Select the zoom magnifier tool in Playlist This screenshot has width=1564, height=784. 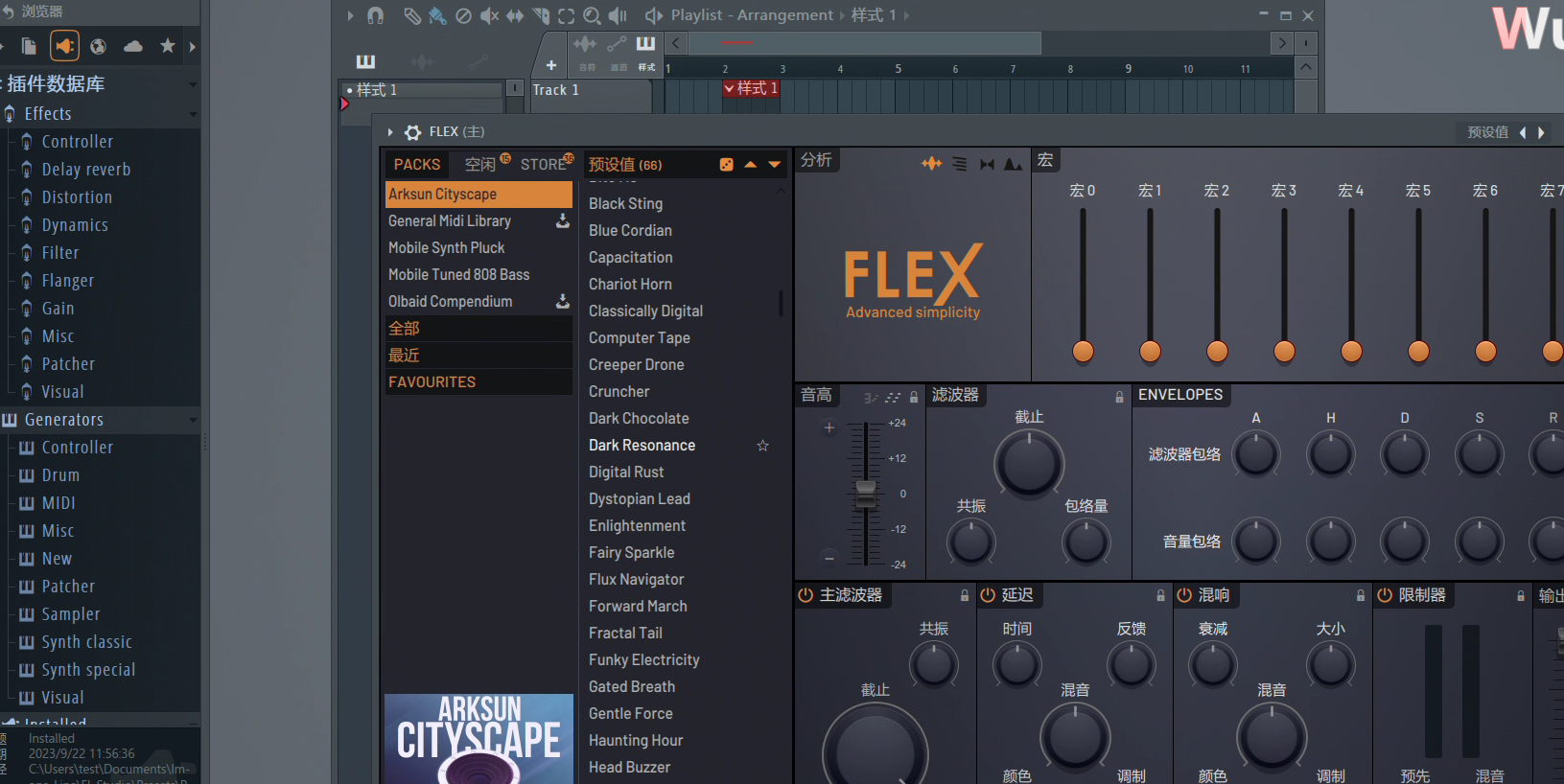593,15
